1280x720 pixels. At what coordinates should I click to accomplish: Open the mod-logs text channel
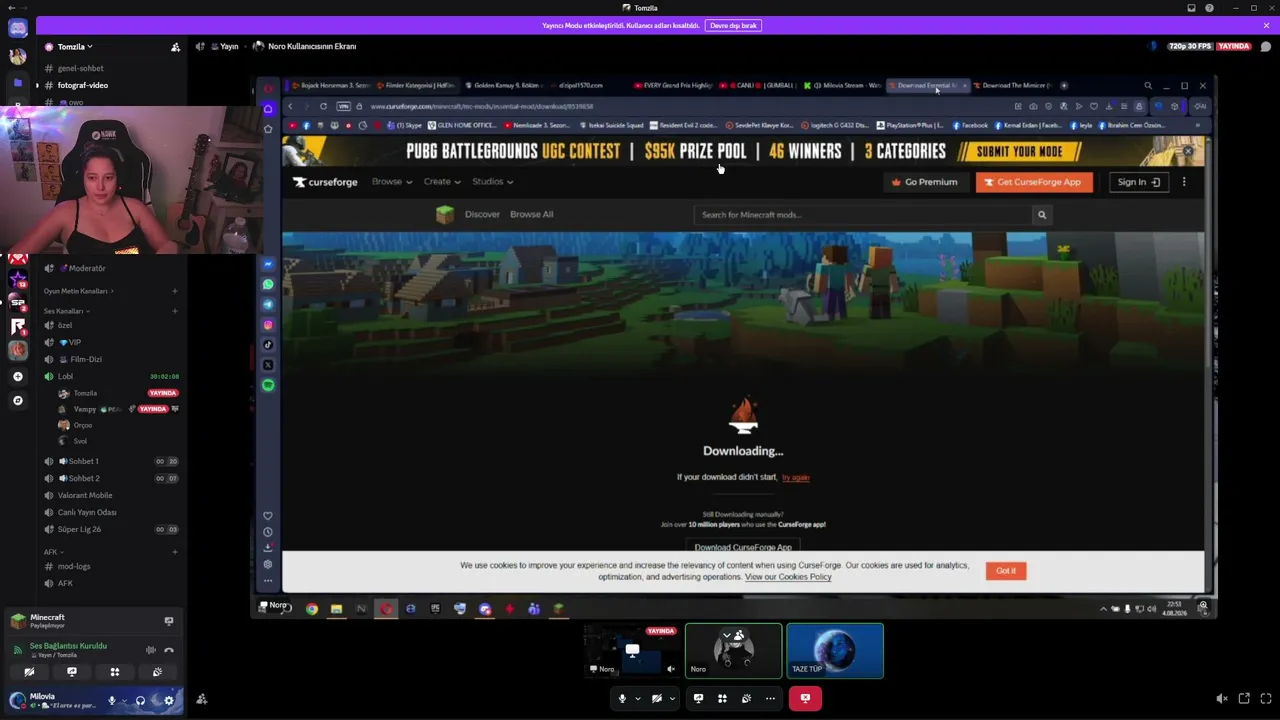click(x=74, y=566)
